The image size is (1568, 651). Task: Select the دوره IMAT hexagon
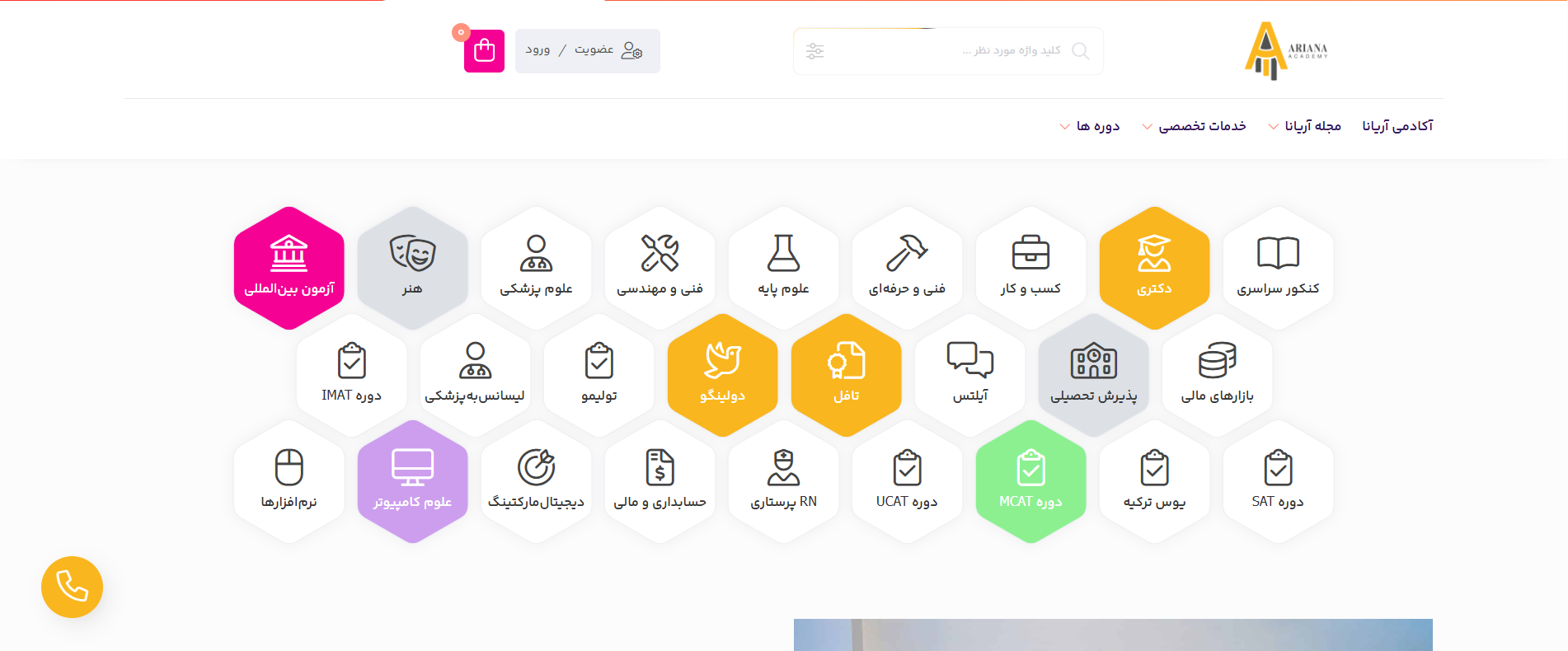click(x=351, y=375)
